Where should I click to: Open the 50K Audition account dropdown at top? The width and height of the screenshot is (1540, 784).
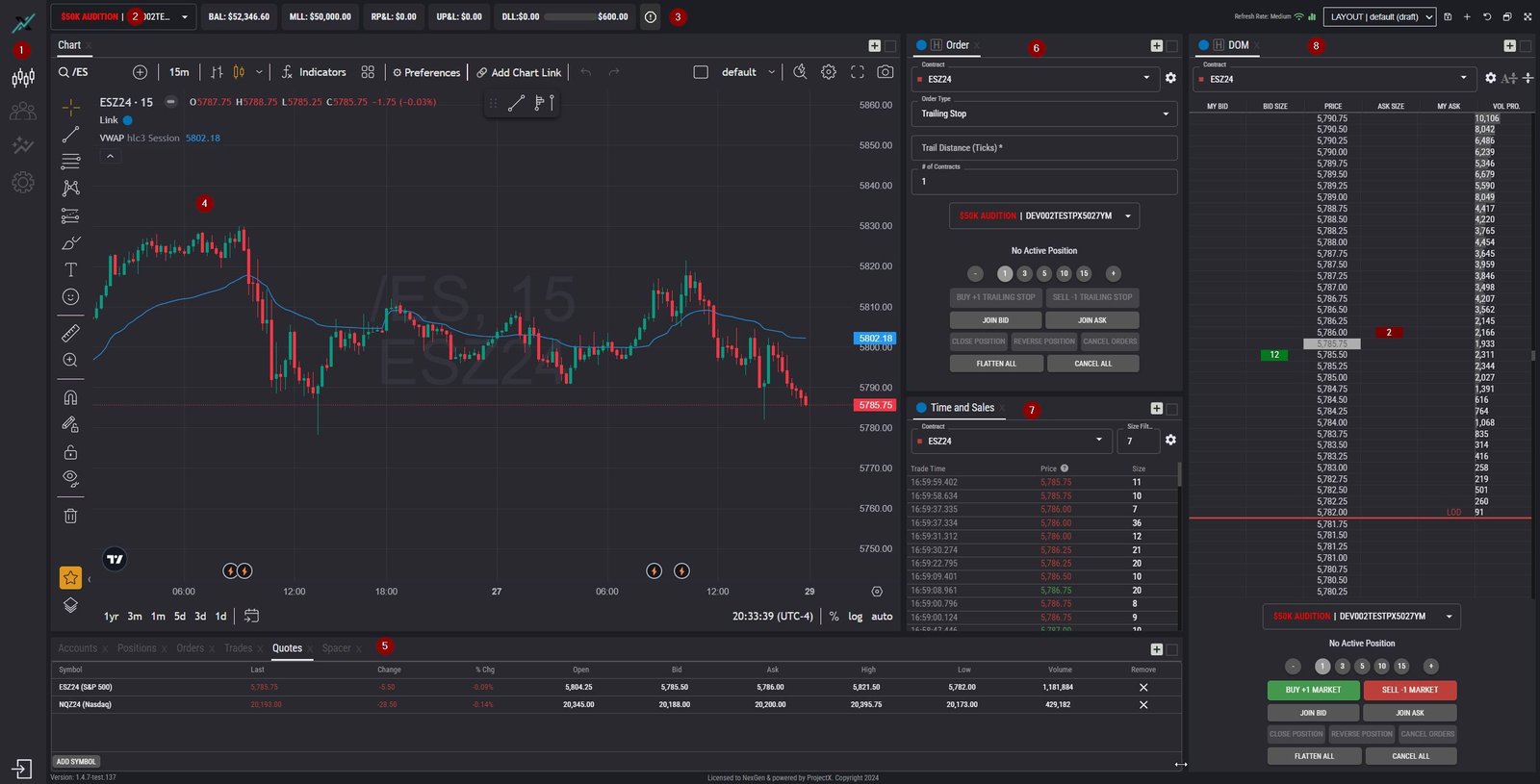[123, 16]
